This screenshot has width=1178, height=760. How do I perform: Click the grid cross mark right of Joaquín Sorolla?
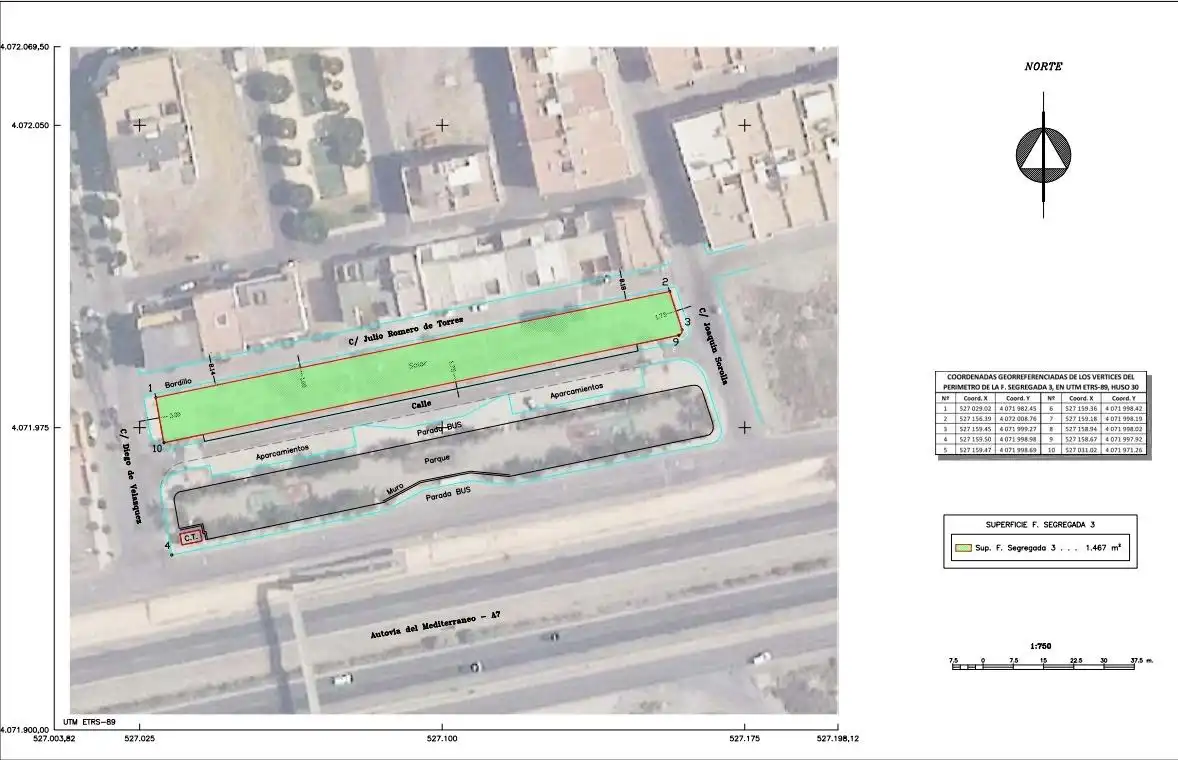pos(745,427)
